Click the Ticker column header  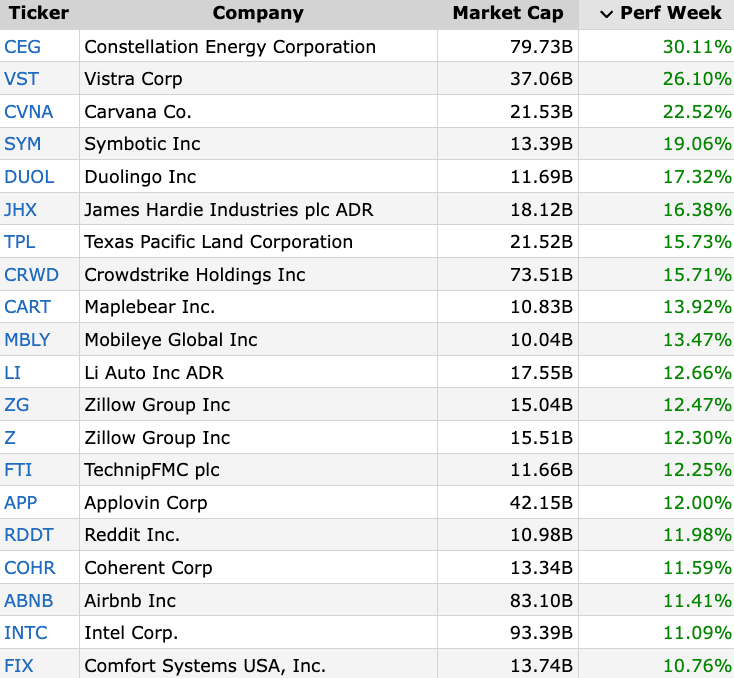click(39, 13)
